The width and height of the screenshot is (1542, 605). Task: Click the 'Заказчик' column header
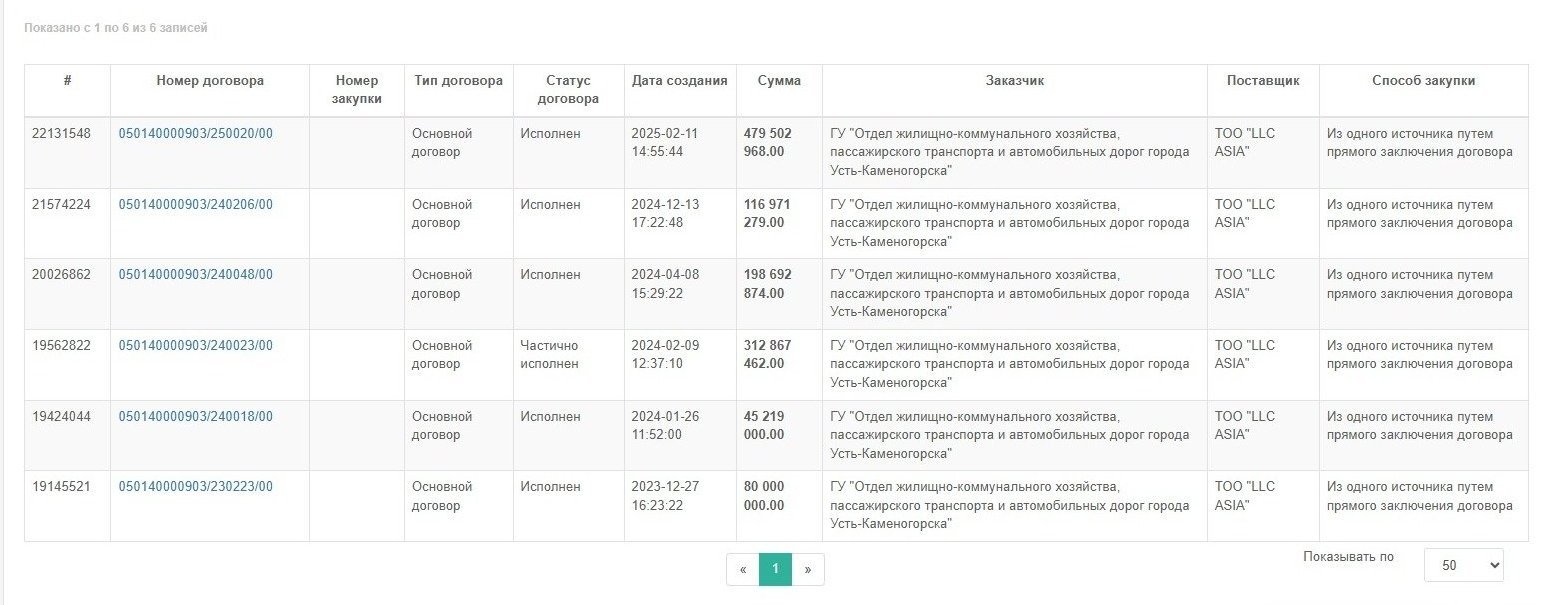(x=1014, y=81)
